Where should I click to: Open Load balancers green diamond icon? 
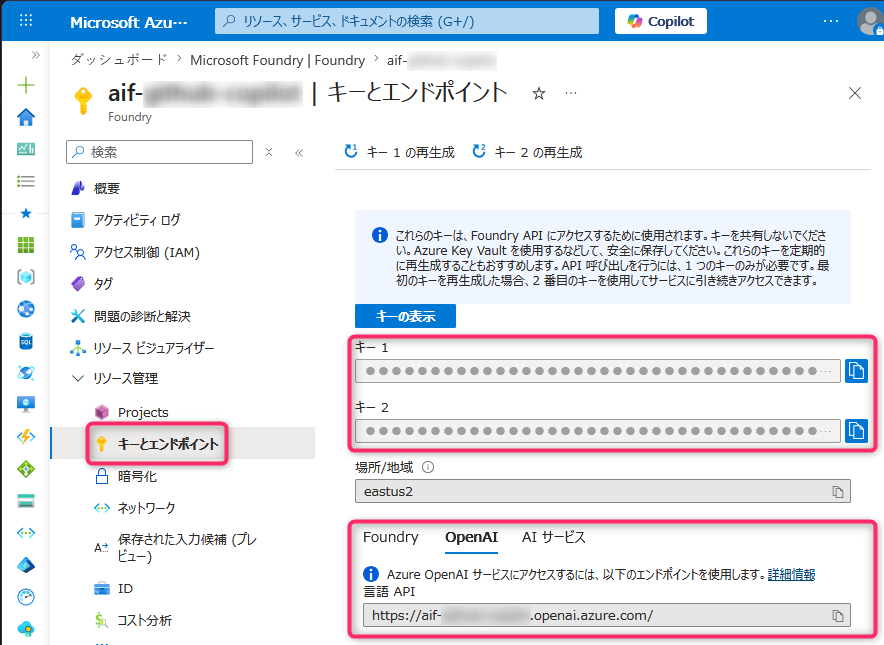[x=26, y=469]
